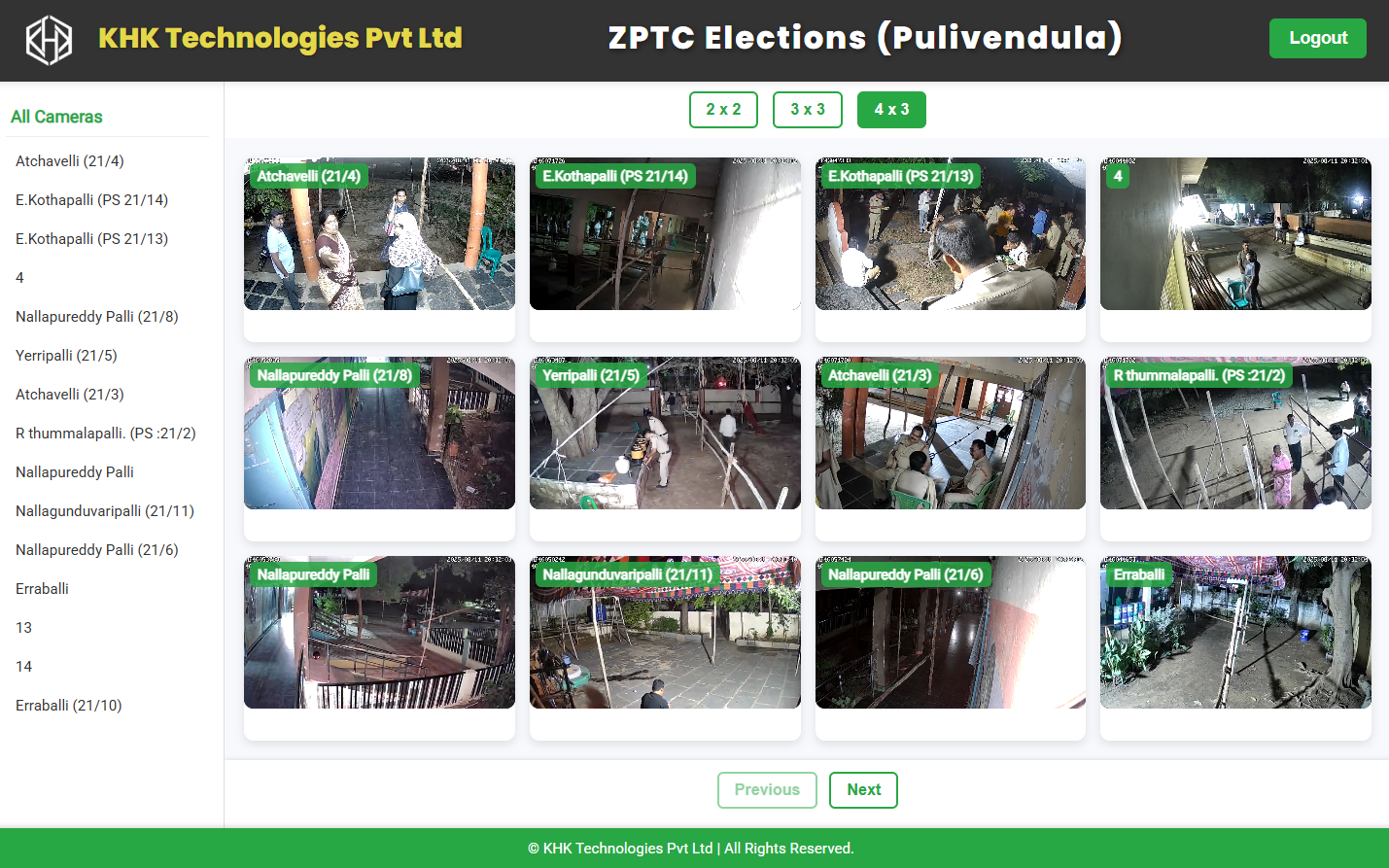Open the Atchavelli (21/3) video thumbnail
This screenshot has height=868, width=1389.
[951, 433]
